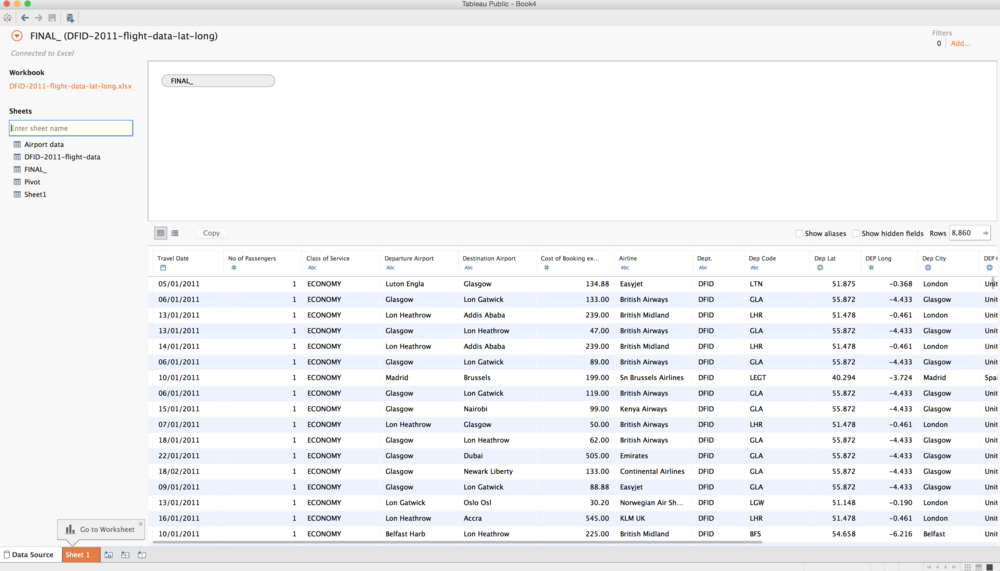Image resolution: width=1000 pixels, height=571 pixels.
Task: Click the LEGT Dep Code cell
Action: pyautogui.click(x=758, y=378)
